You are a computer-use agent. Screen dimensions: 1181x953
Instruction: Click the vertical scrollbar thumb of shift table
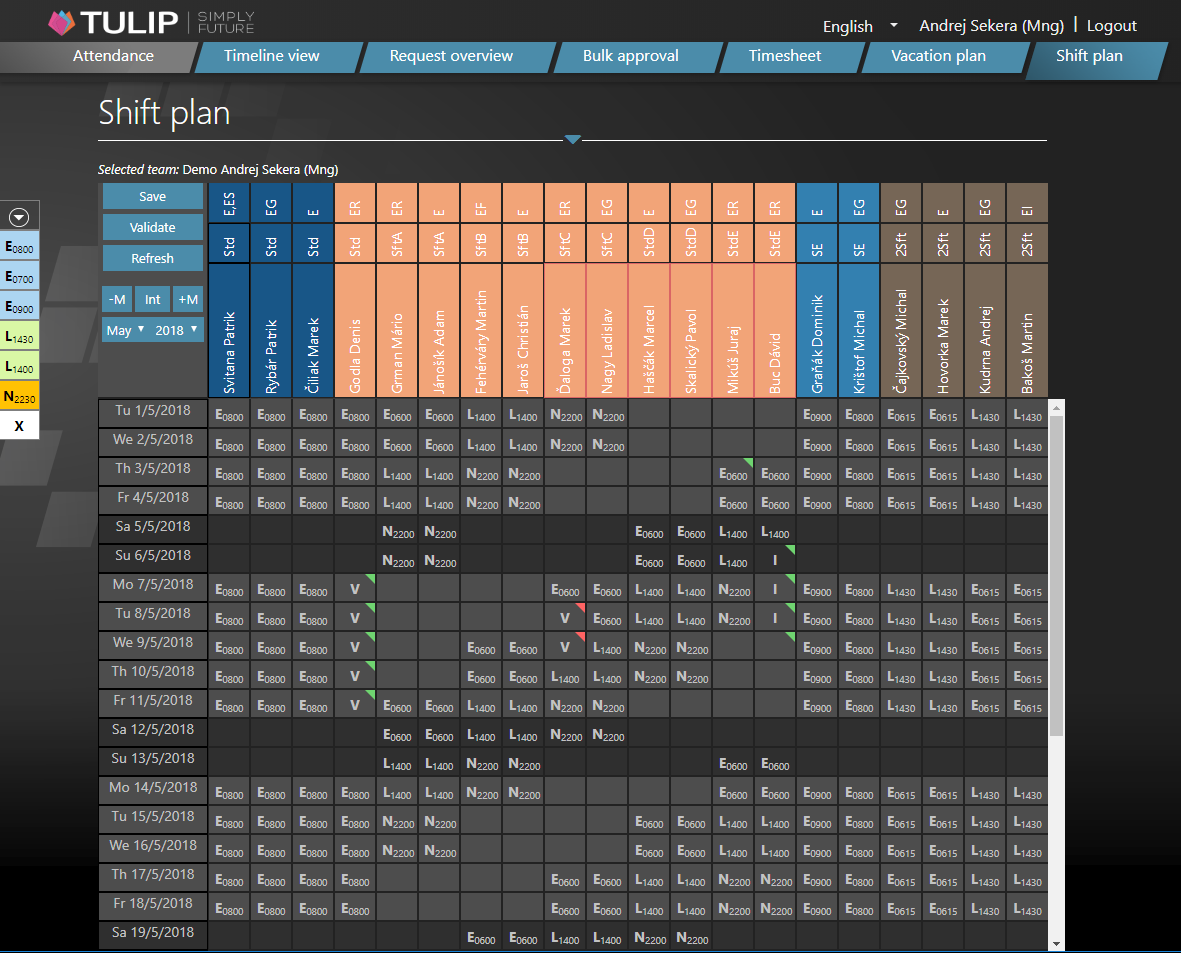pos(1057,576)
